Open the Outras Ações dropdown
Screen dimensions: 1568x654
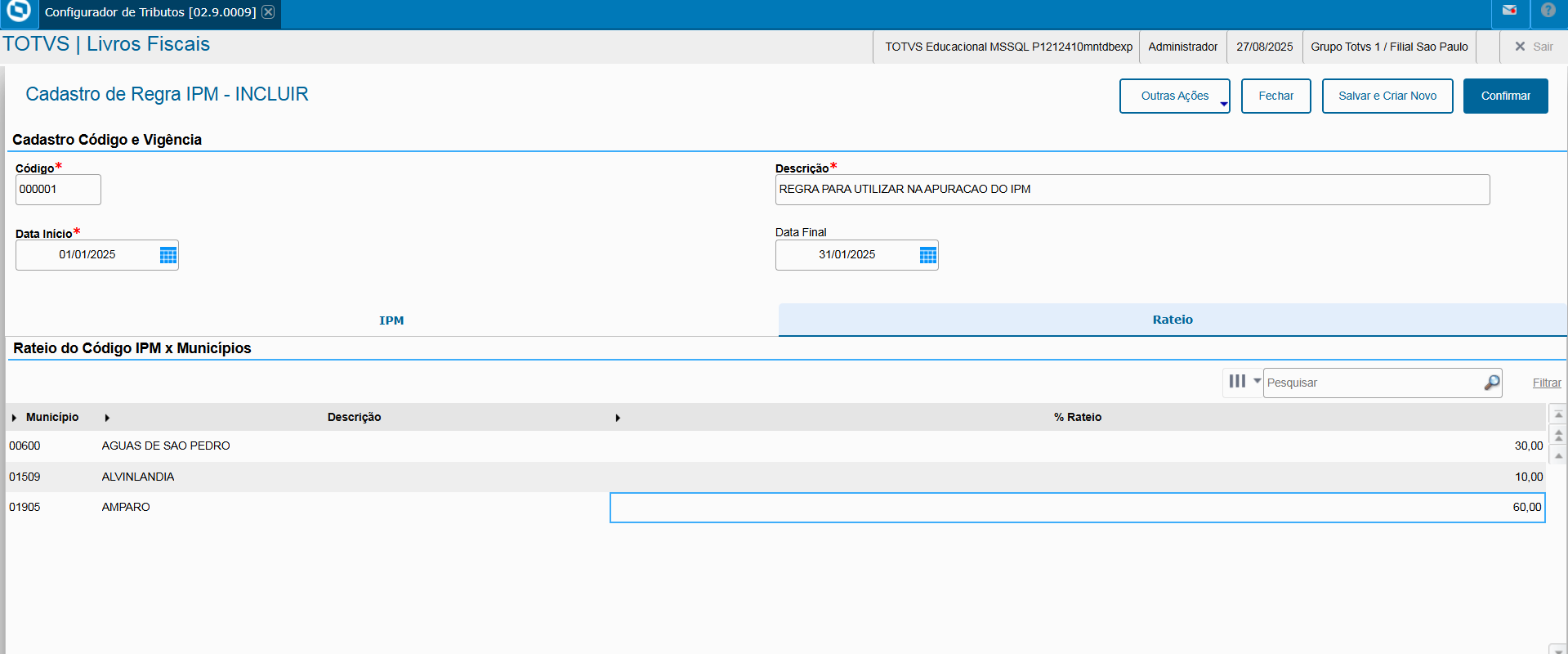coord(1174,96)
